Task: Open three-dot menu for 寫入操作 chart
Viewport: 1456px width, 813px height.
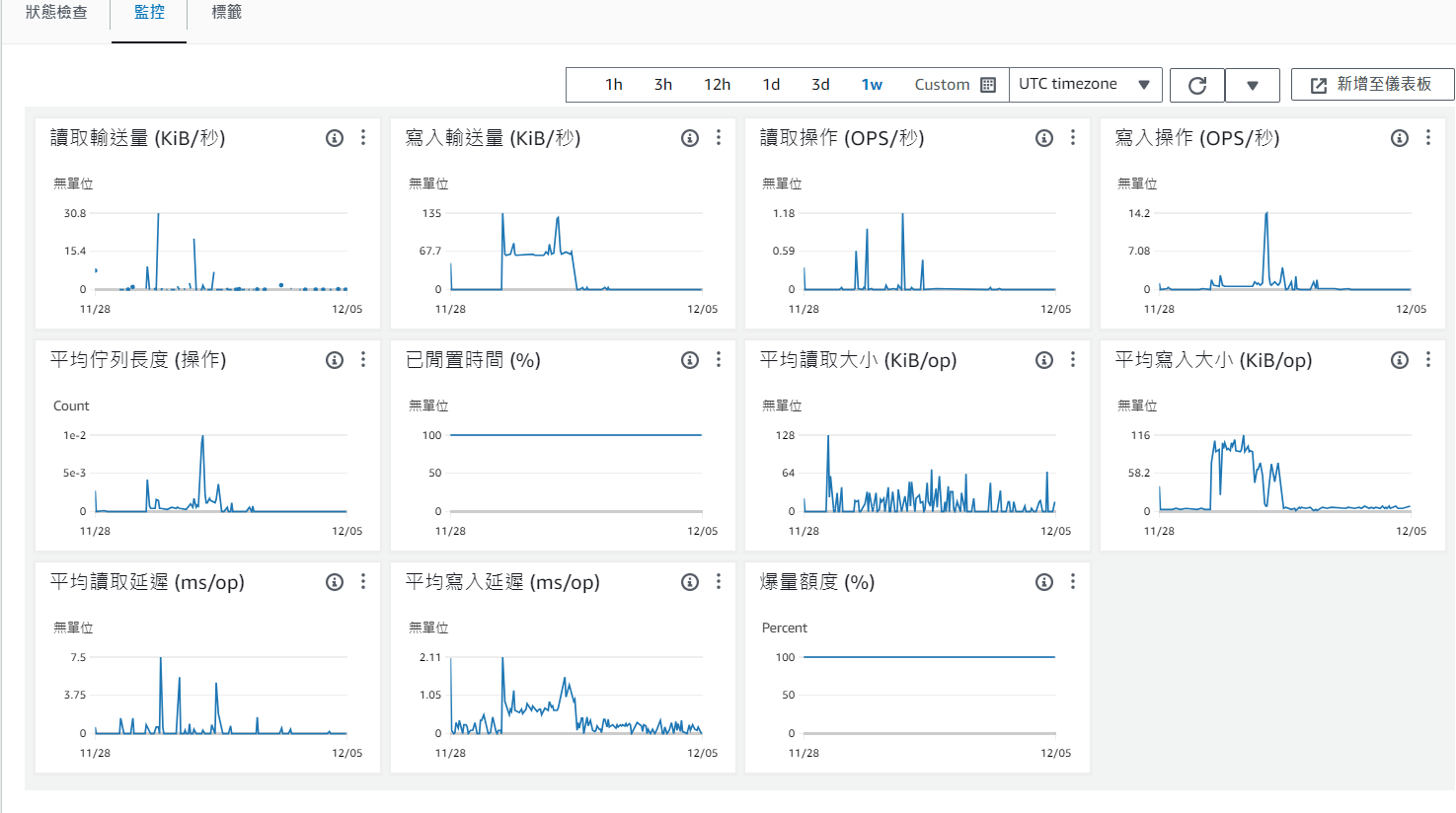Action: point(1428,138)
